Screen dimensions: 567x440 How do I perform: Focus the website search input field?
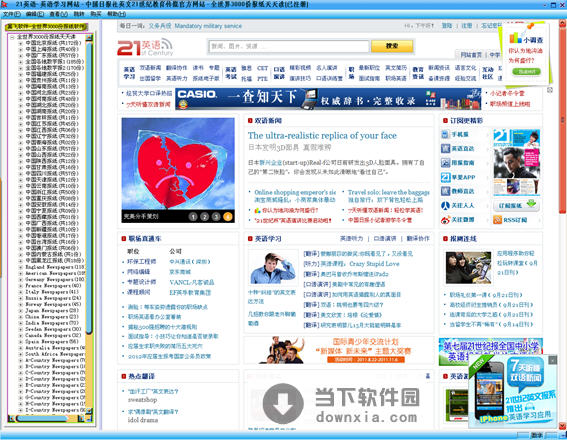(x=289, y=46)
